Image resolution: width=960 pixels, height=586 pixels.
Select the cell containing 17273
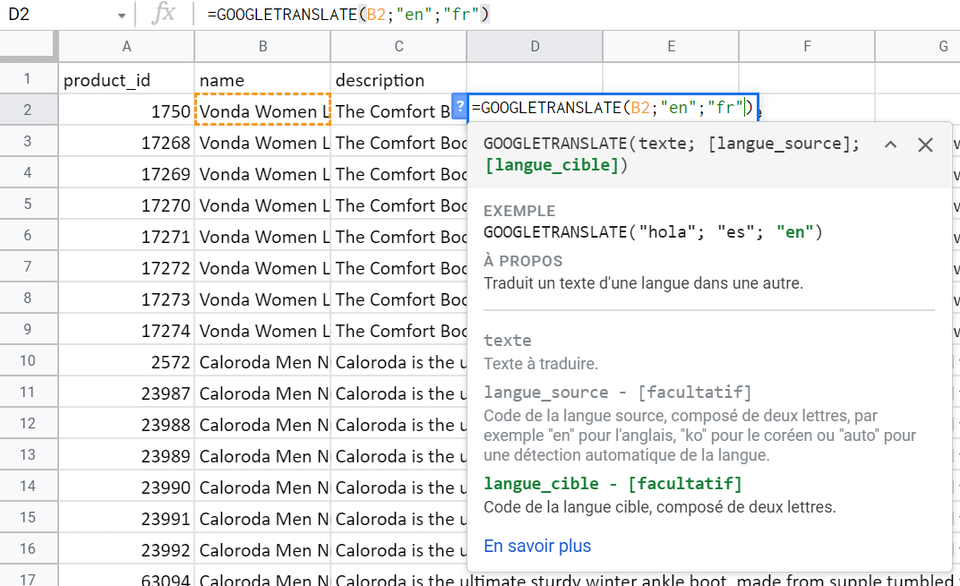pyautogui.click(x=126, y=298)
